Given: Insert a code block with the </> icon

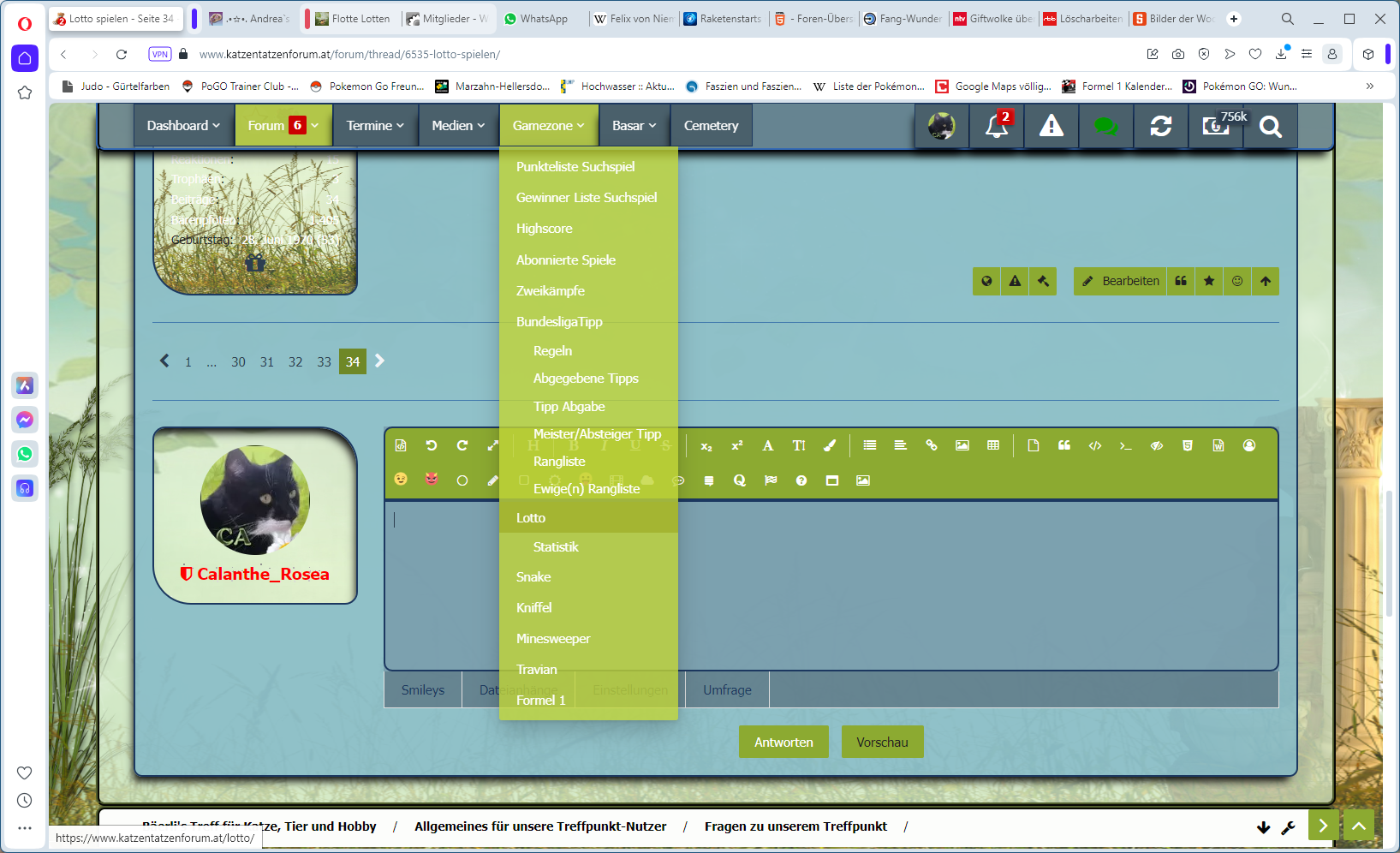Looking at the screenshot, I should pos(1095,445).
